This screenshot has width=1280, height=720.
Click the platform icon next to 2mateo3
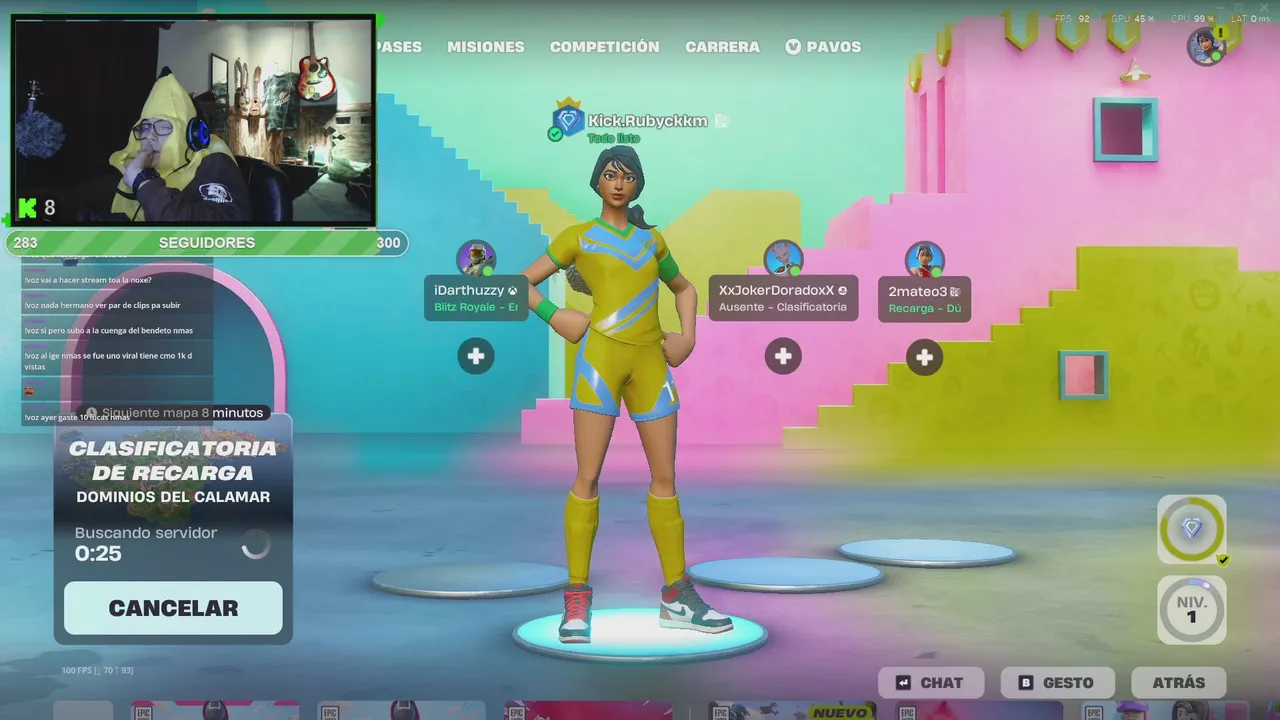[955, 292]
